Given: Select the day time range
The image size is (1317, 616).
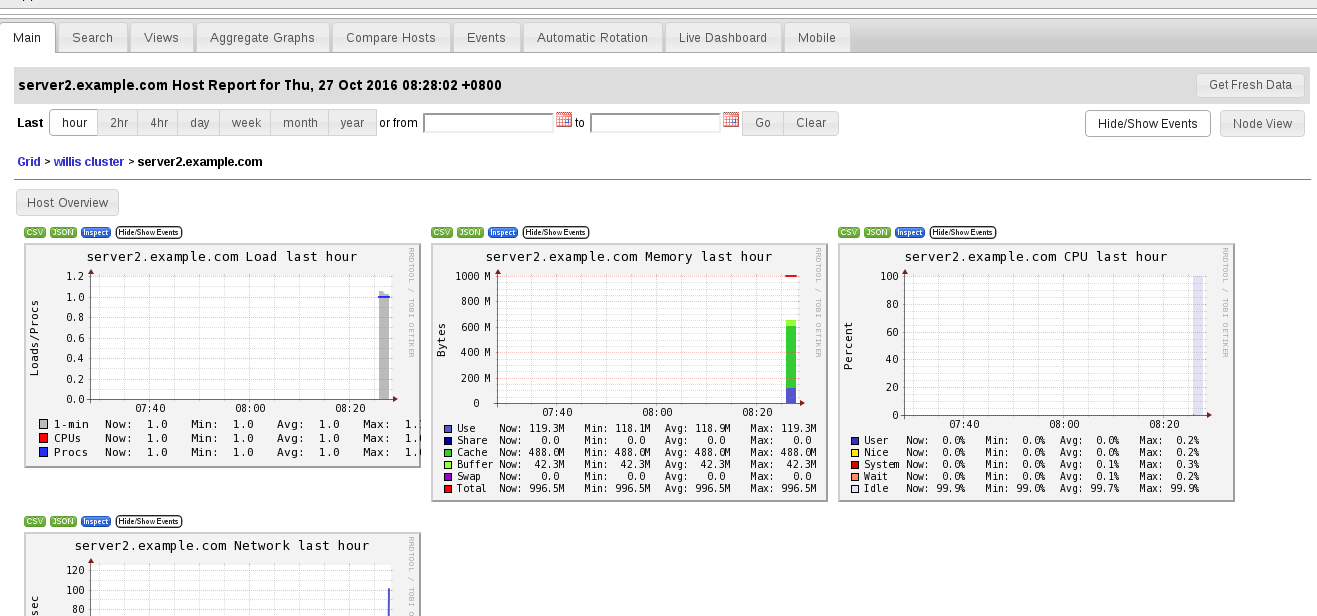Looking at the screenshot, I should coord(200,123).
